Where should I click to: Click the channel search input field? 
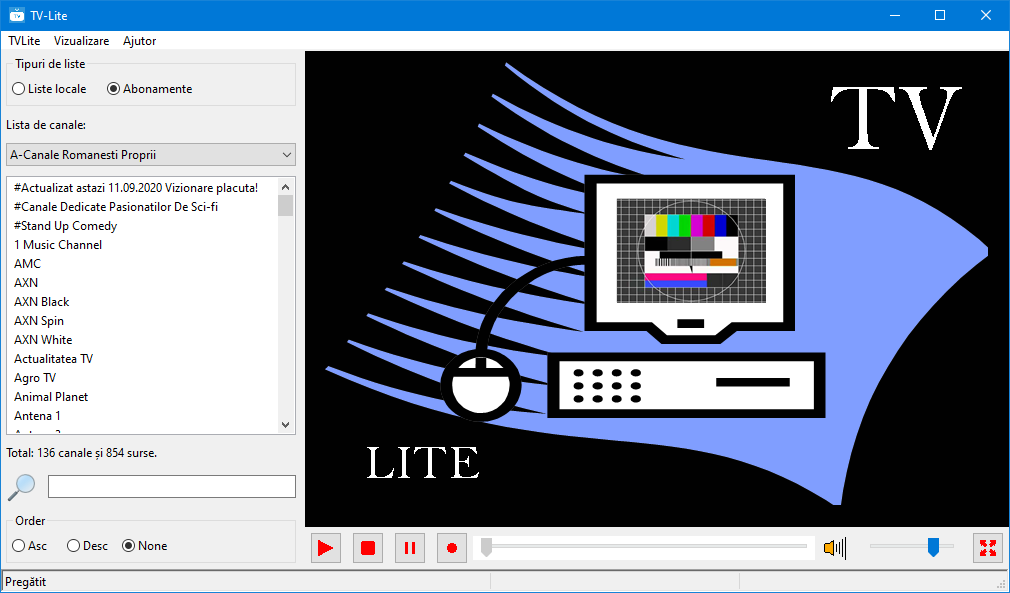172,486
